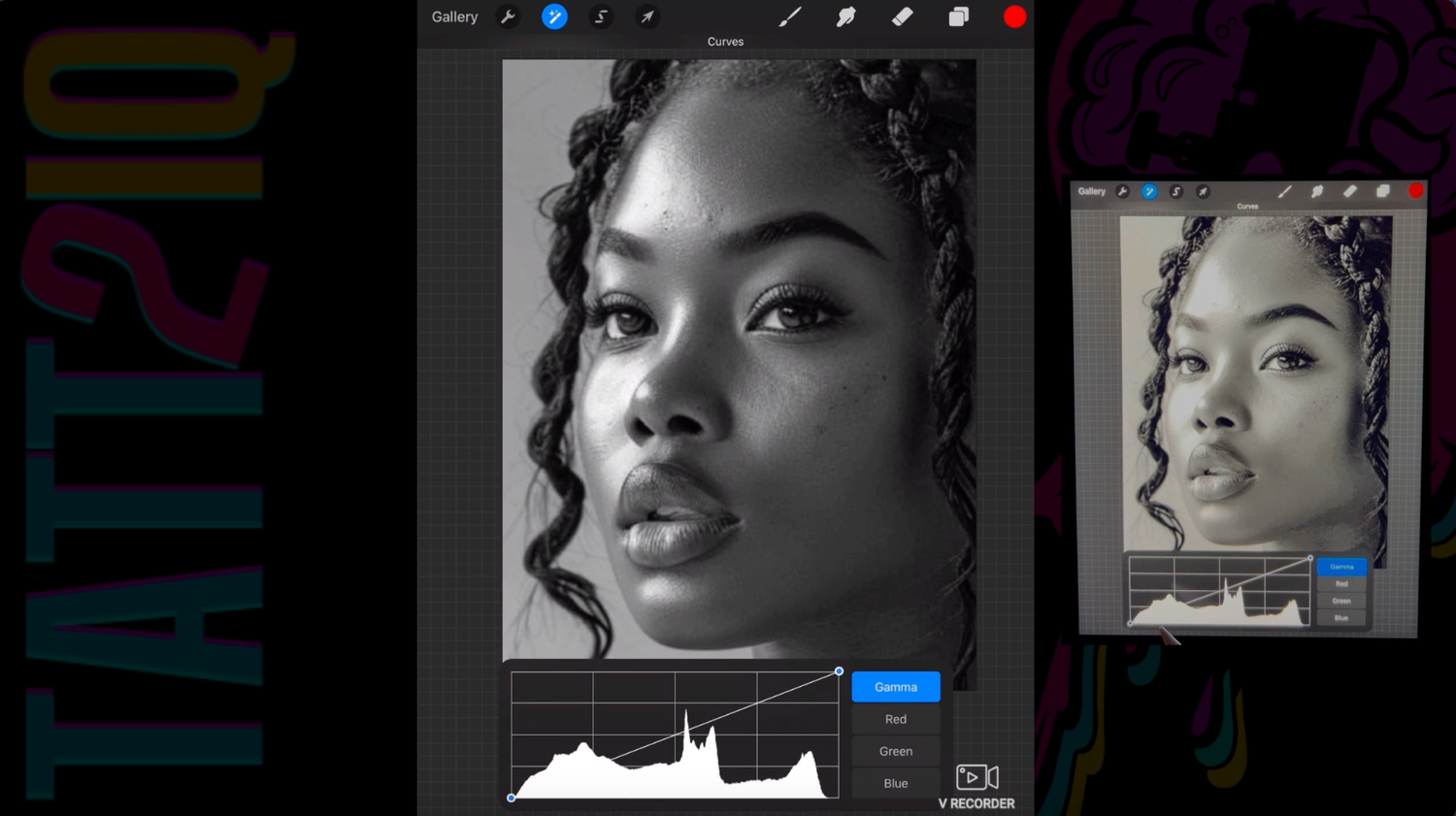The height and width of the screenshot is (816, 1456).
Task: Select Gamma in the small preview Curves panel
Action: pos(1341,567)
